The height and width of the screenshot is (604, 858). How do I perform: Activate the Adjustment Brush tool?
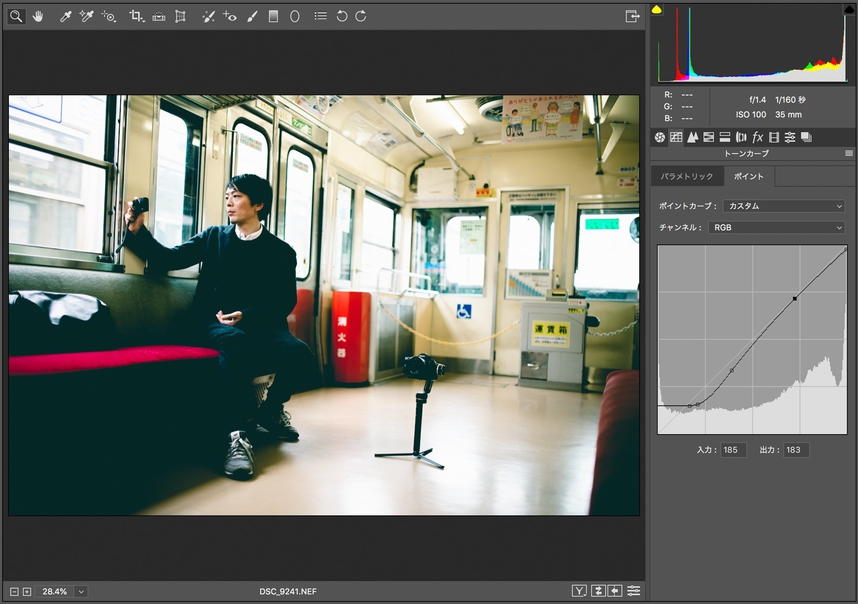[x=252, y=16]
